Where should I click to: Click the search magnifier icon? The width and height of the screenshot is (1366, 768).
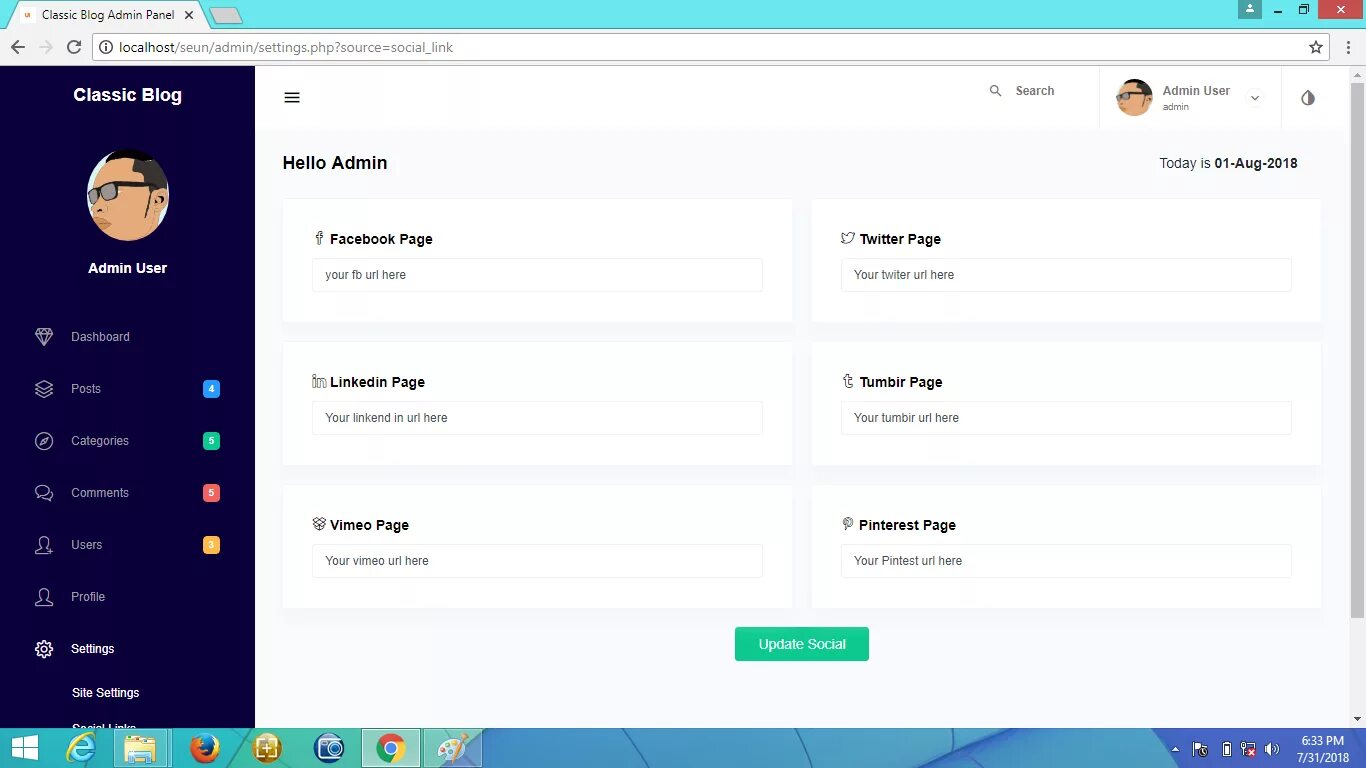pyautogui.click(x=995, y=91)
